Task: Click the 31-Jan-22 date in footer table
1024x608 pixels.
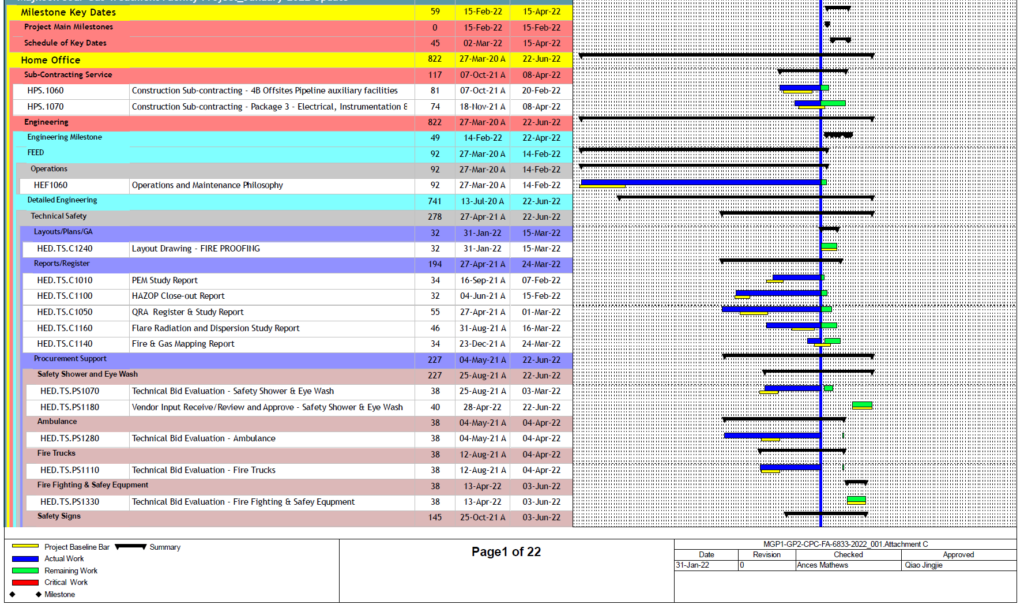Action: point(692,565)
